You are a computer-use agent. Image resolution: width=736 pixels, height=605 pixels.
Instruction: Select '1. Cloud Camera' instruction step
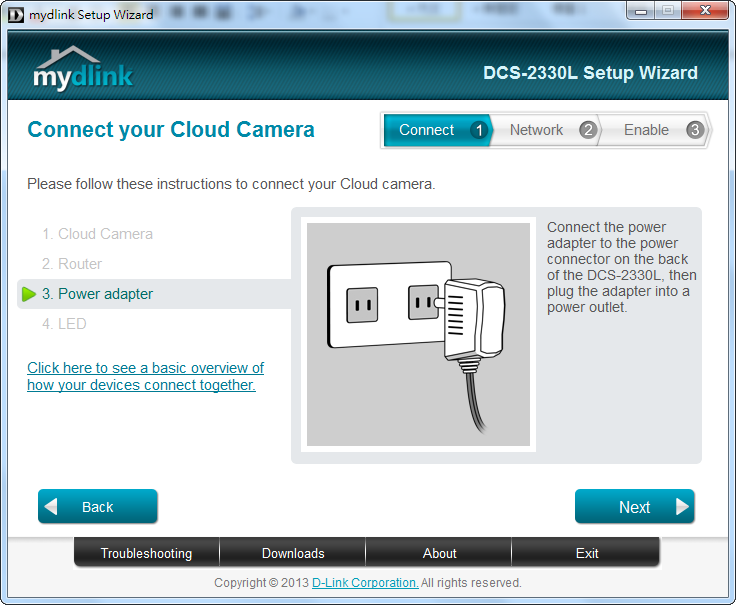click(98, 234)
